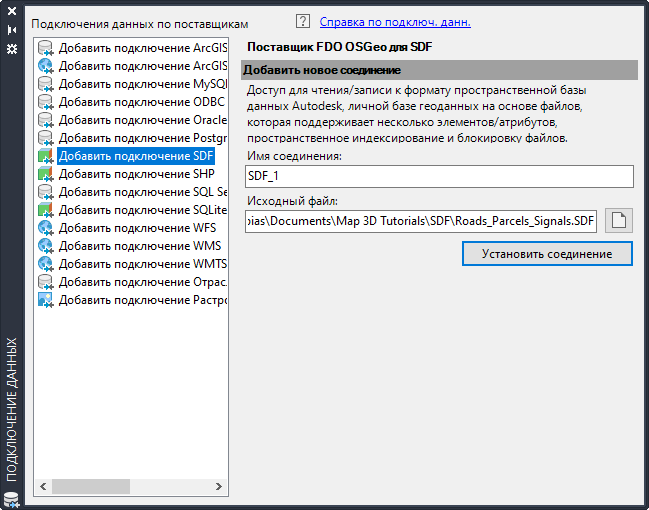Toggle auto-hide of the palette
The height and width of the screenshot is (510, 649).
[12, 30]
